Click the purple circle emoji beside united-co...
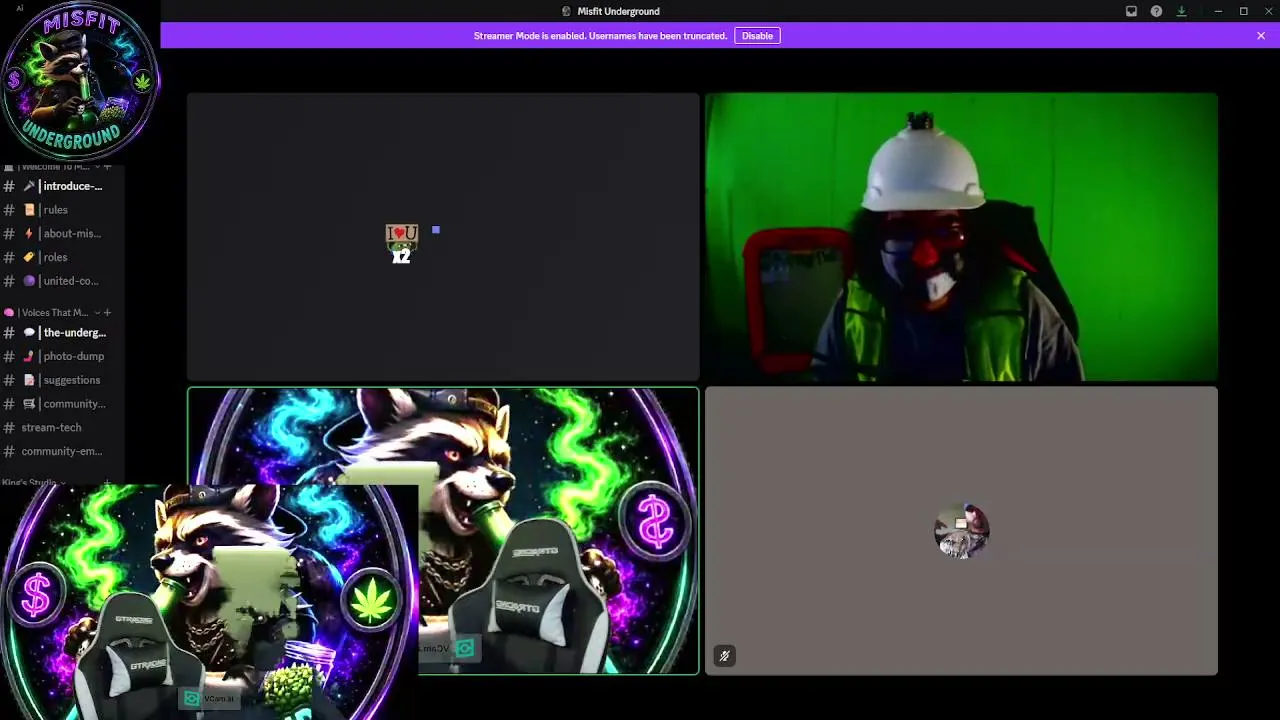 (29, 281)
